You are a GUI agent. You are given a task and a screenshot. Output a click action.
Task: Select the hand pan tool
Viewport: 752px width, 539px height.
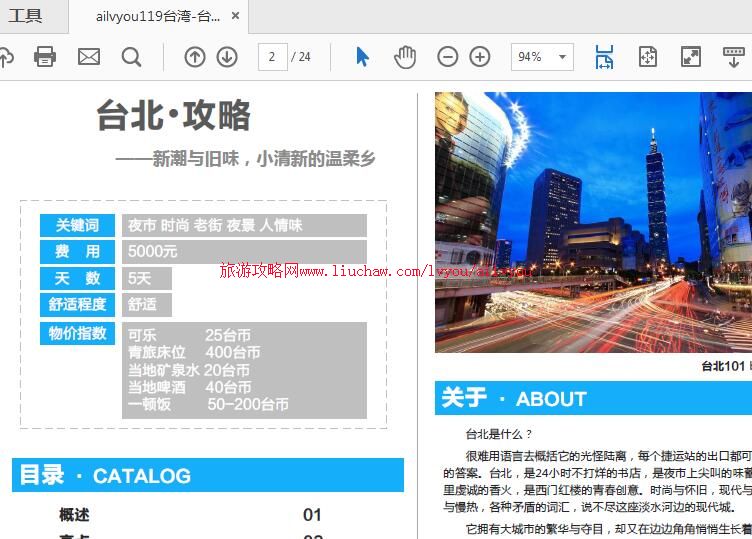(x=405, y=57)
